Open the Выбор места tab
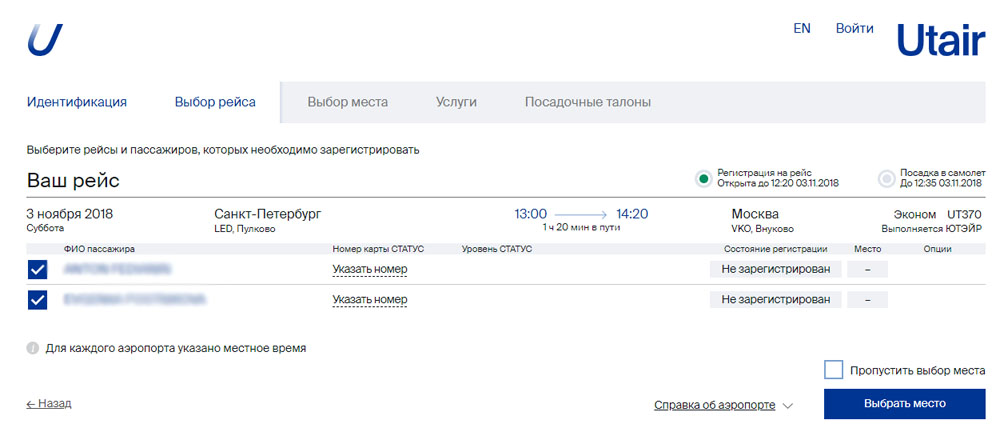Screen dimensions: 1000x432 (347, 102)
